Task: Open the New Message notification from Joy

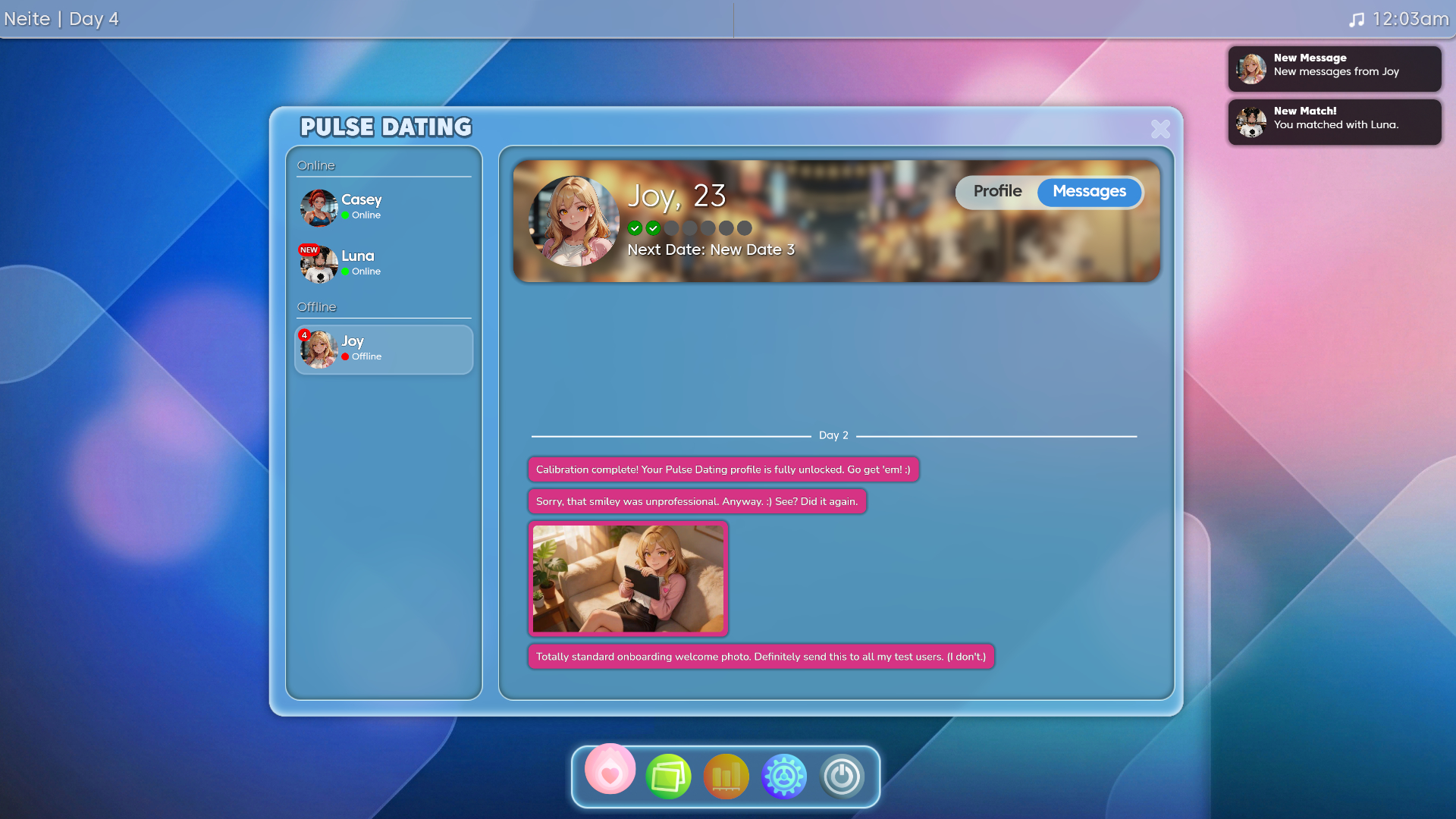Action: [x=1334, y=69]
